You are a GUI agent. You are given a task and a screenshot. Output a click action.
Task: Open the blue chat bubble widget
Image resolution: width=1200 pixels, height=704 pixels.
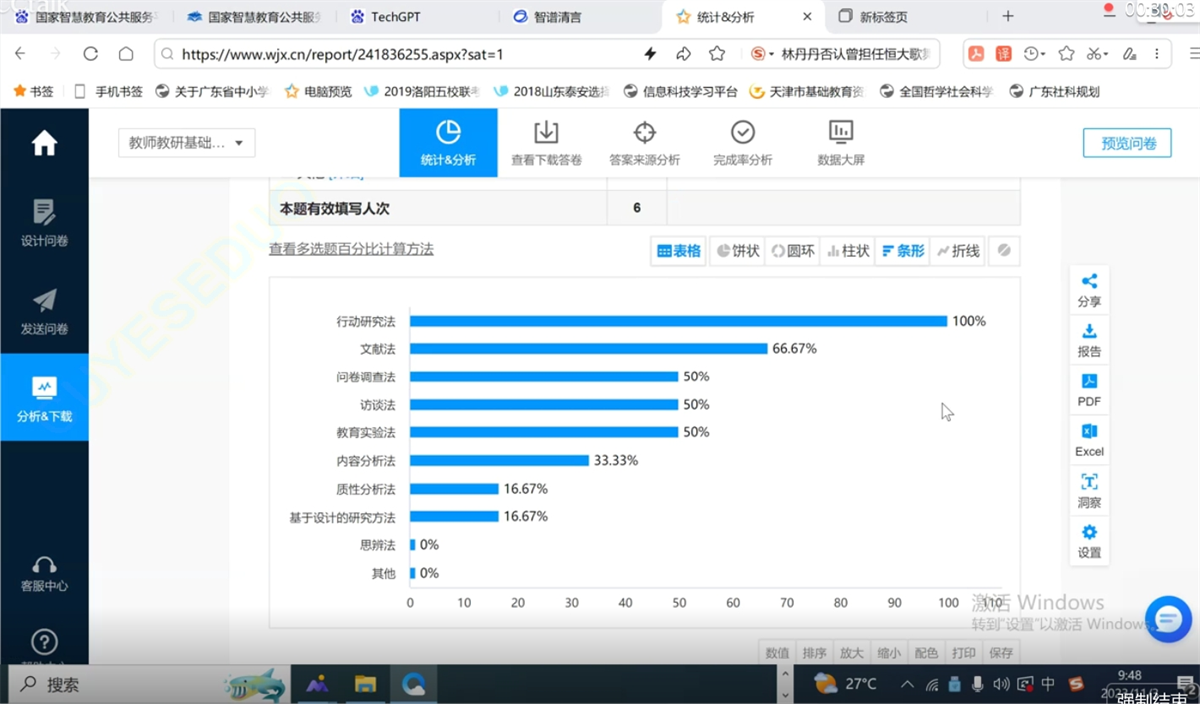(x=1168, y=617)
